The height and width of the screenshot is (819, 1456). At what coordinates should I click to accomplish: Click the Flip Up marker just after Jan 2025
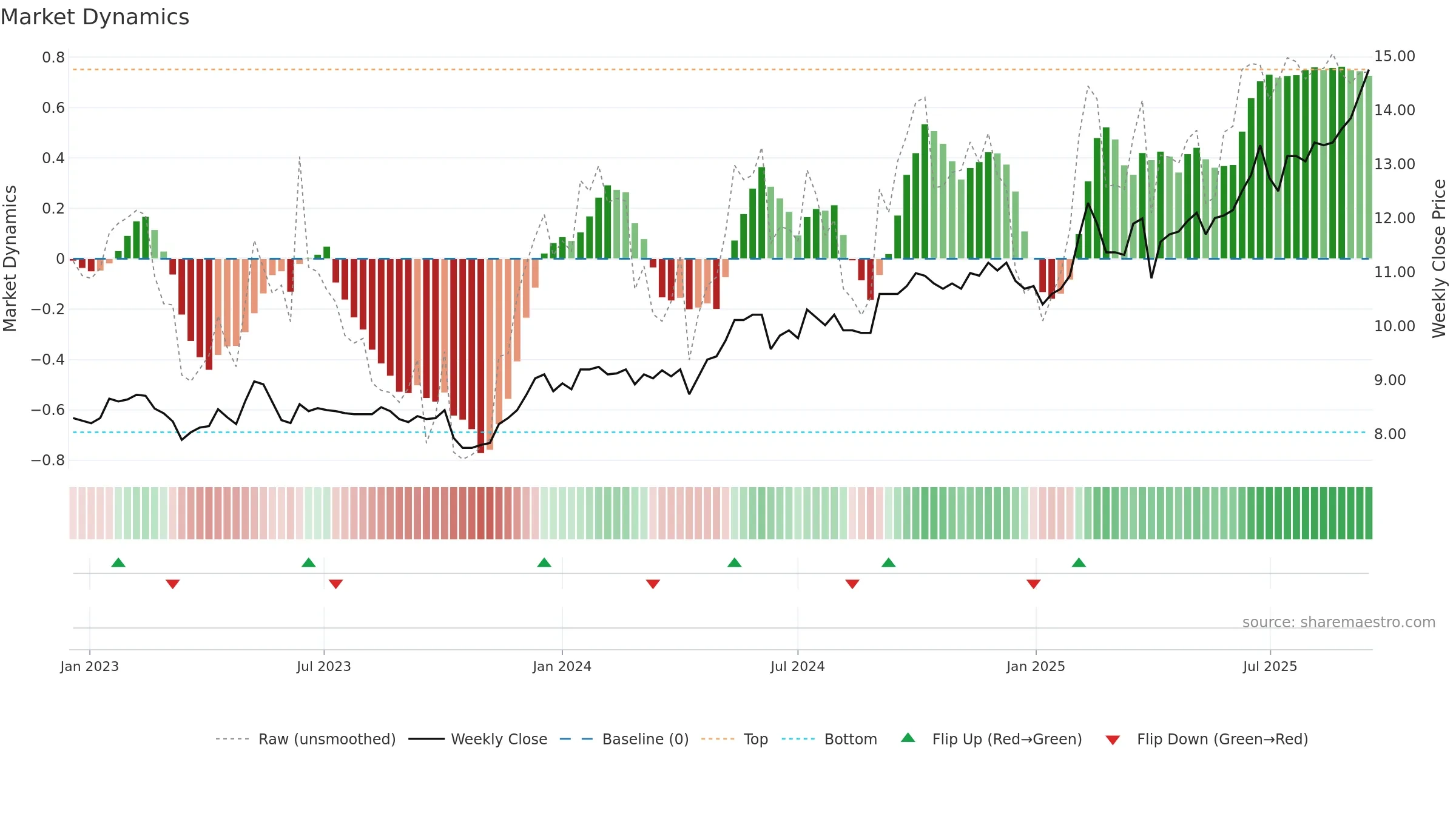point(1079,562)
